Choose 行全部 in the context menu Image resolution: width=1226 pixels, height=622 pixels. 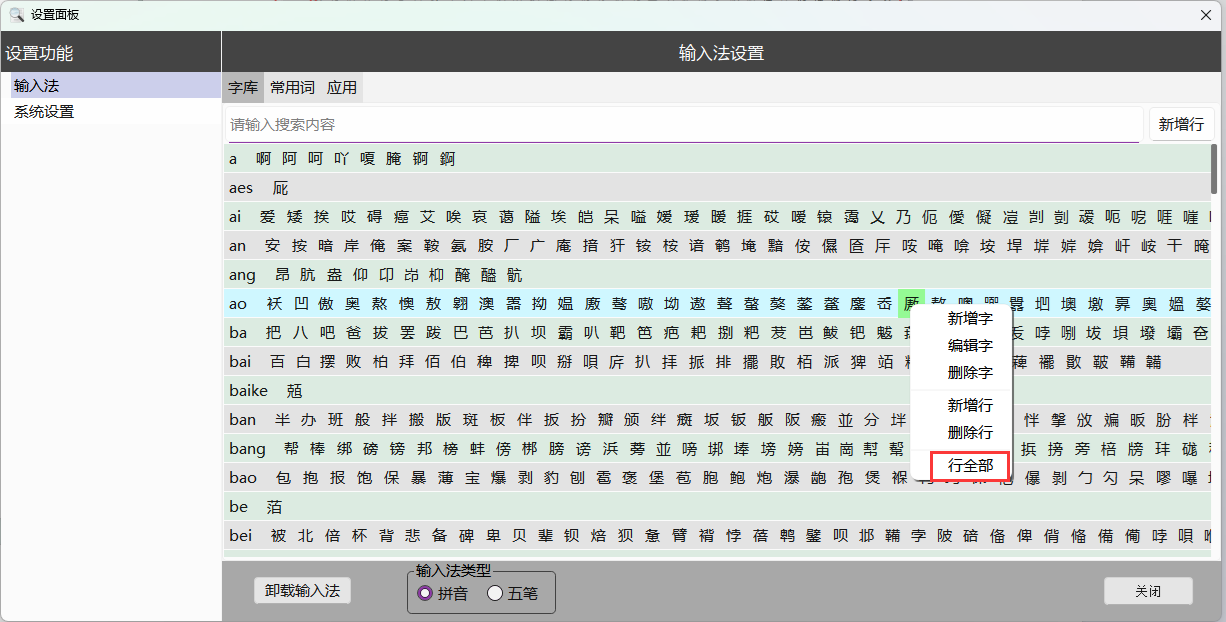click(x=970, y=465)
